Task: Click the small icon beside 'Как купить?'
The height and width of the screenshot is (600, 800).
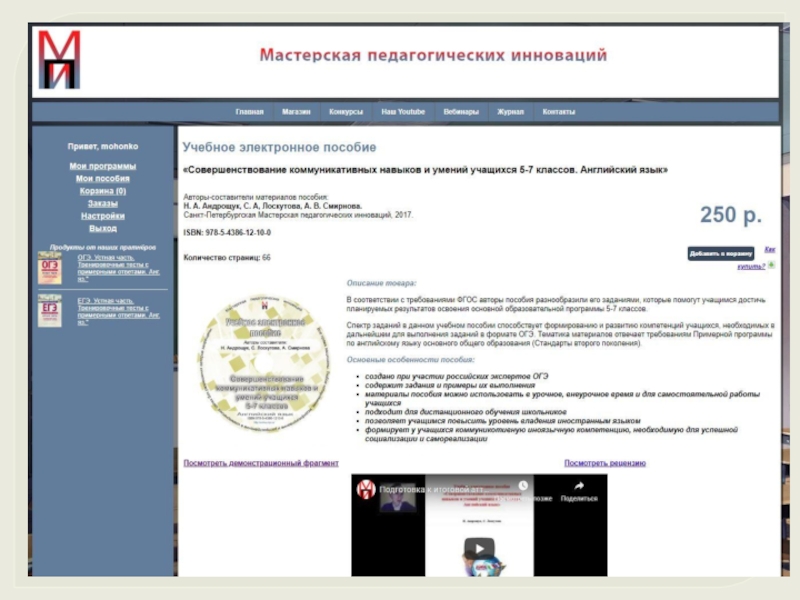Action: [x=770, y=265]
